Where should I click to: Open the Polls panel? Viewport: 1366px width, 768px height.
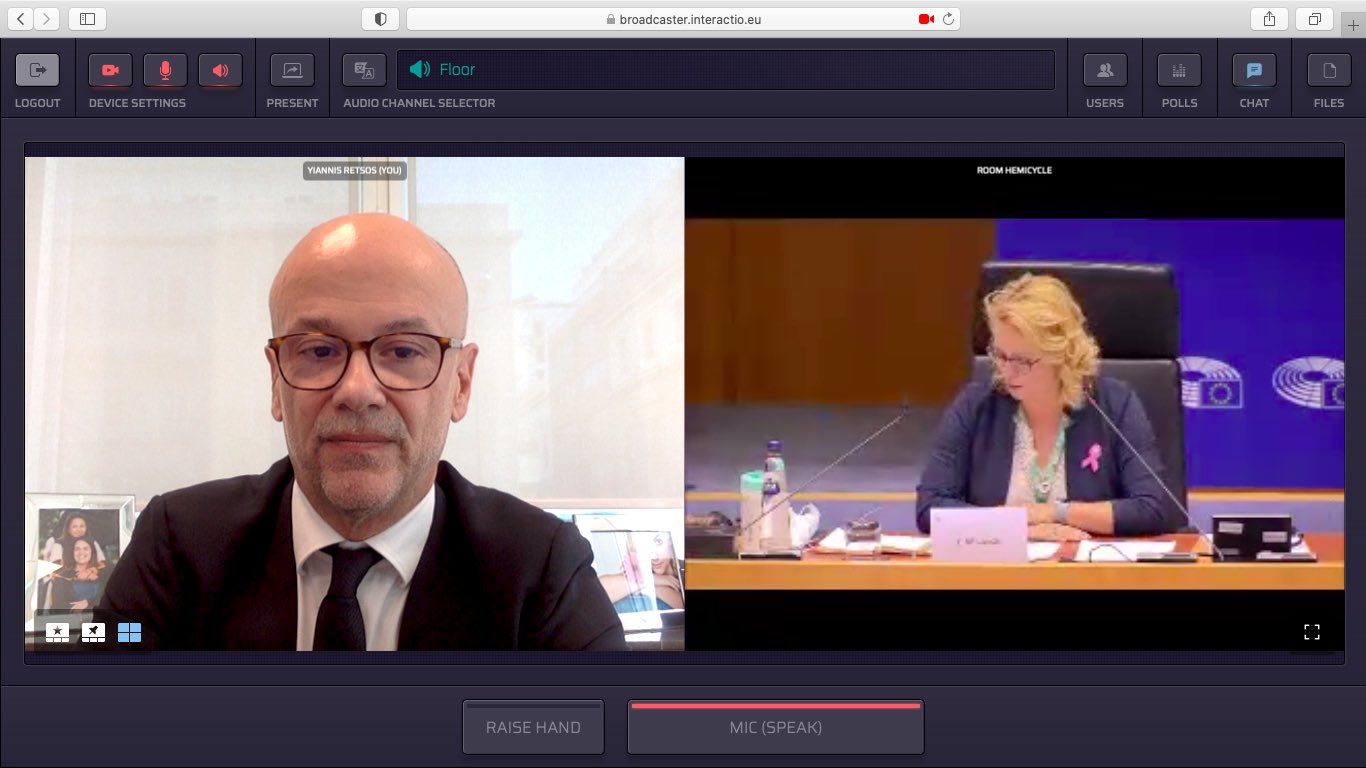(1179, 70)
